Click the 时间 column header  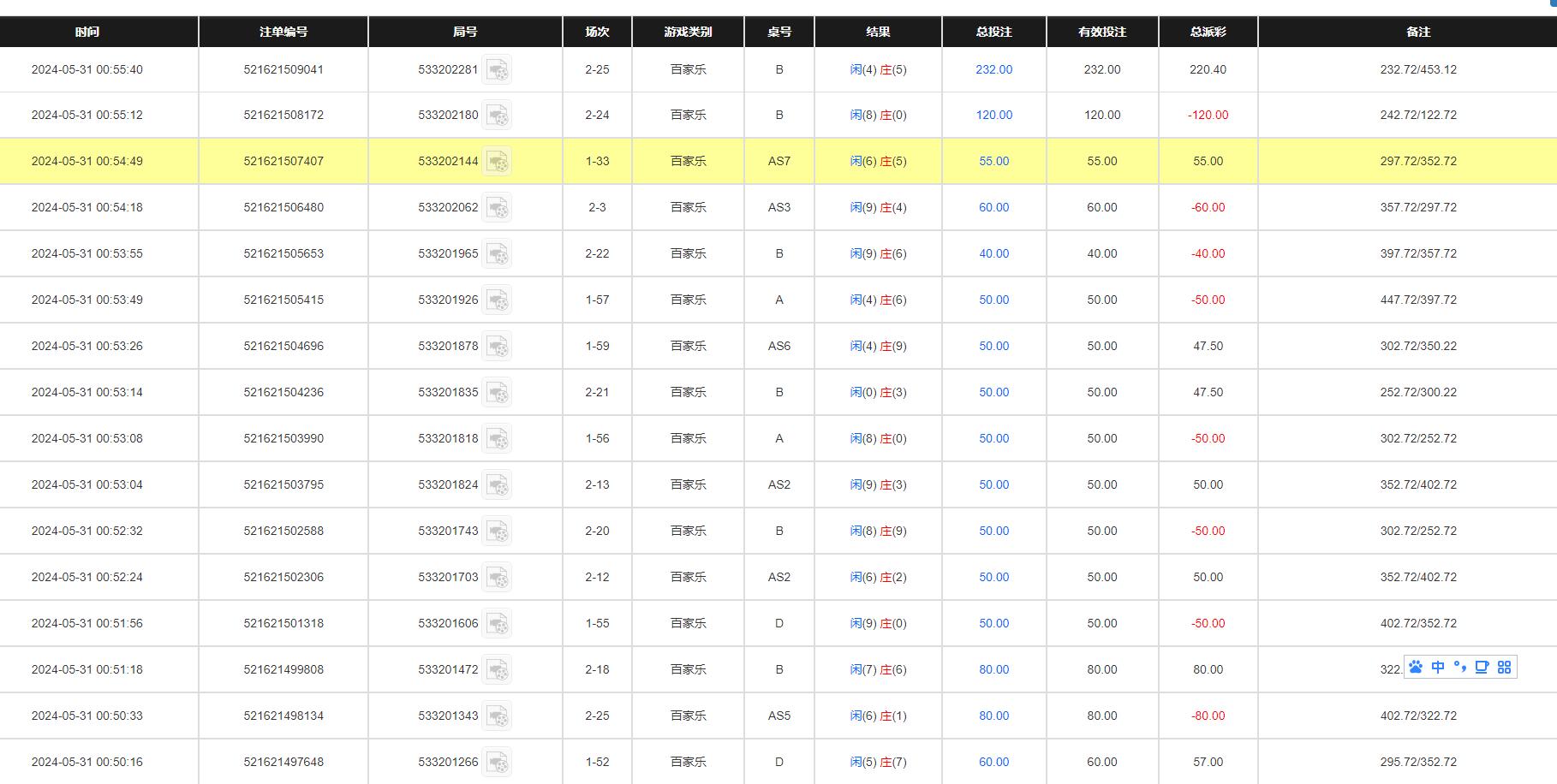click(86, 32)
